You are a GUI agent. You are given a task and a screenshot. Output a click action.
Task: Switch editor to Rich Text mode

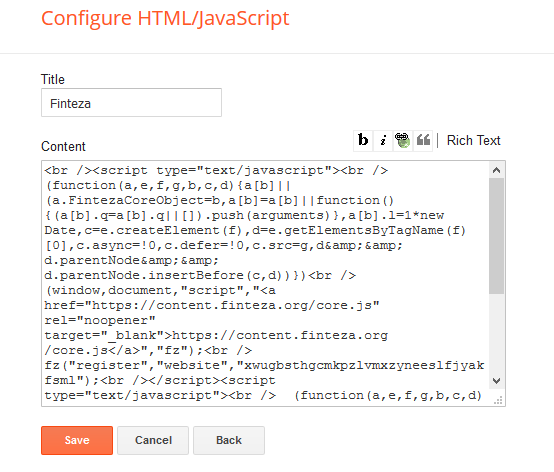pos(473,140)
